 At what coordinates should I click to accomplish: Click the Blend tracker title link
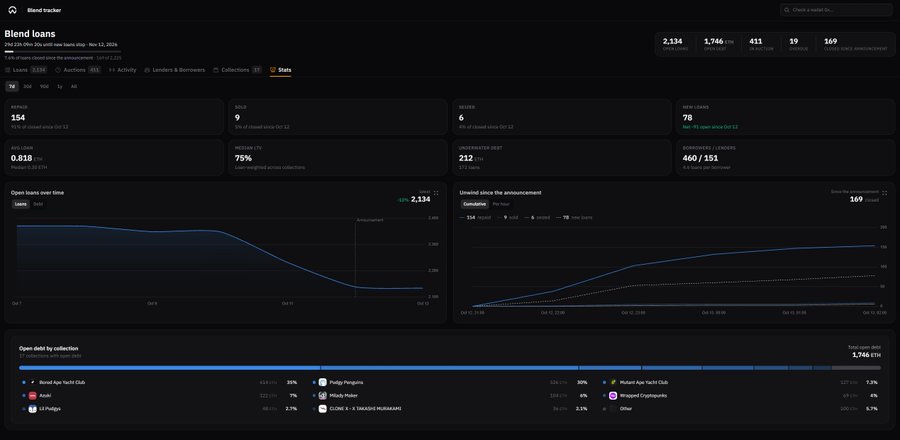[44, 10]
